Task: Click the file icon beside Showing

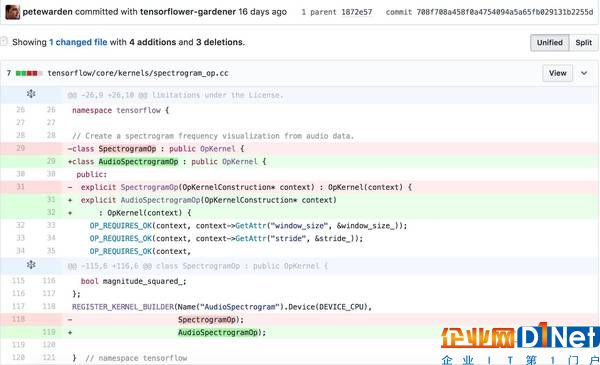Action: tap(4, 42)
